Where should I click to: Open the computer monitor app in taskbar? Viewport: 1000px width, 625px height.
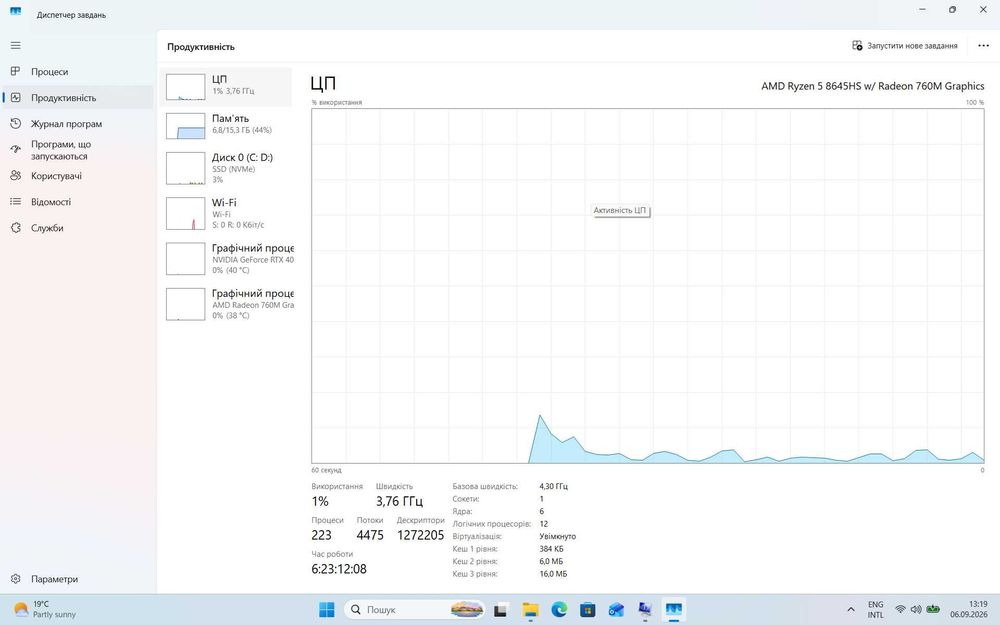[645, 610]
